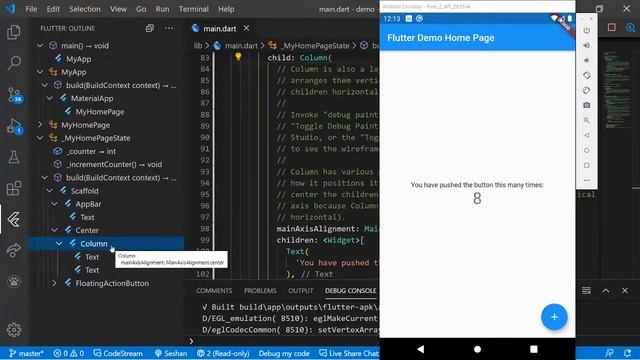Select _incrementCounter() → void in outline
The width and height of the screenshot is (640, 360).
click(x=114, y=164)
